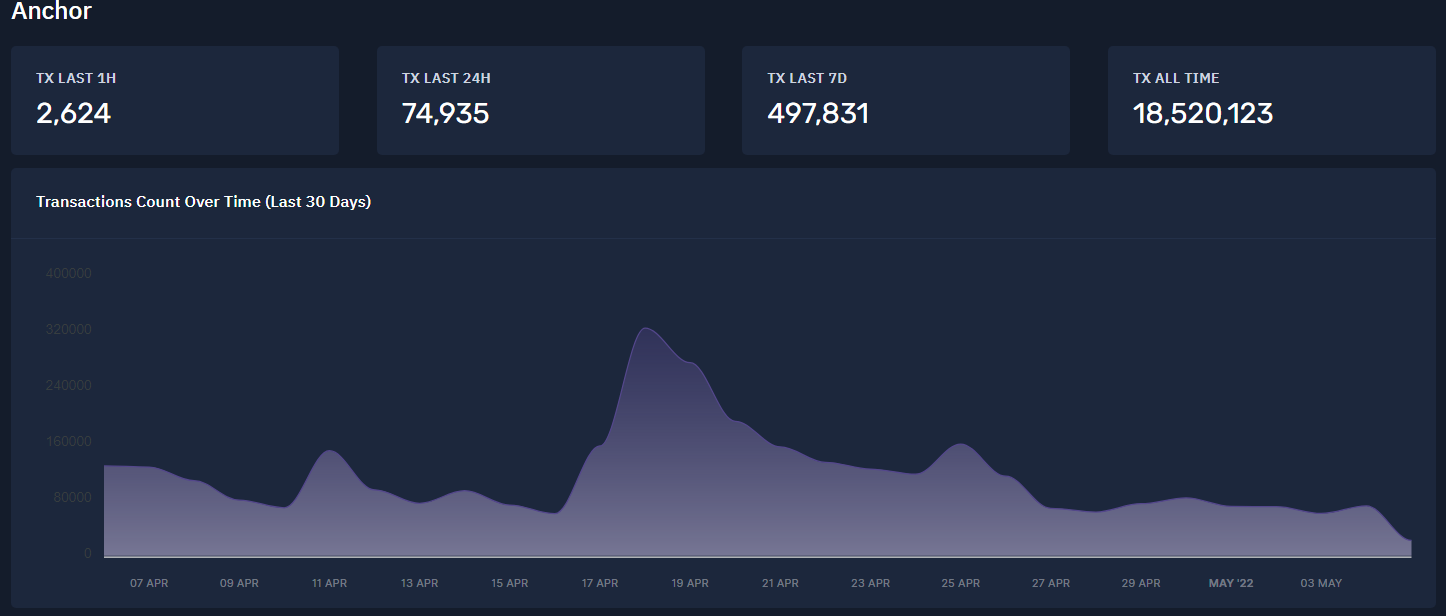This screenshot has width=1446, height=616.
Task: Click the 25 APR axis label
Action: 961,583
